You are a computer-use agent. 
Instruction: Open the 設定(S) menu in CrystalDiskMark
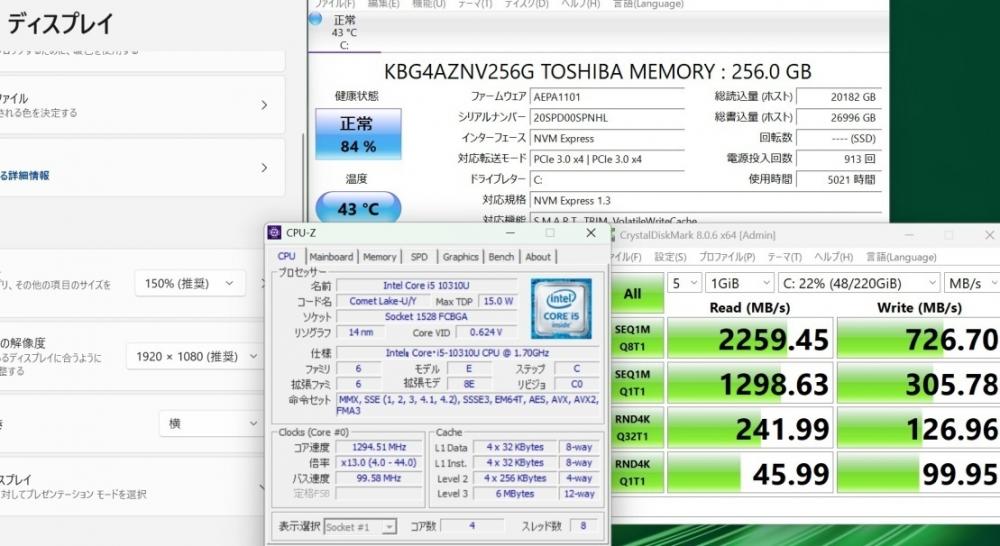pyautogui.click(x=670, y=257)
